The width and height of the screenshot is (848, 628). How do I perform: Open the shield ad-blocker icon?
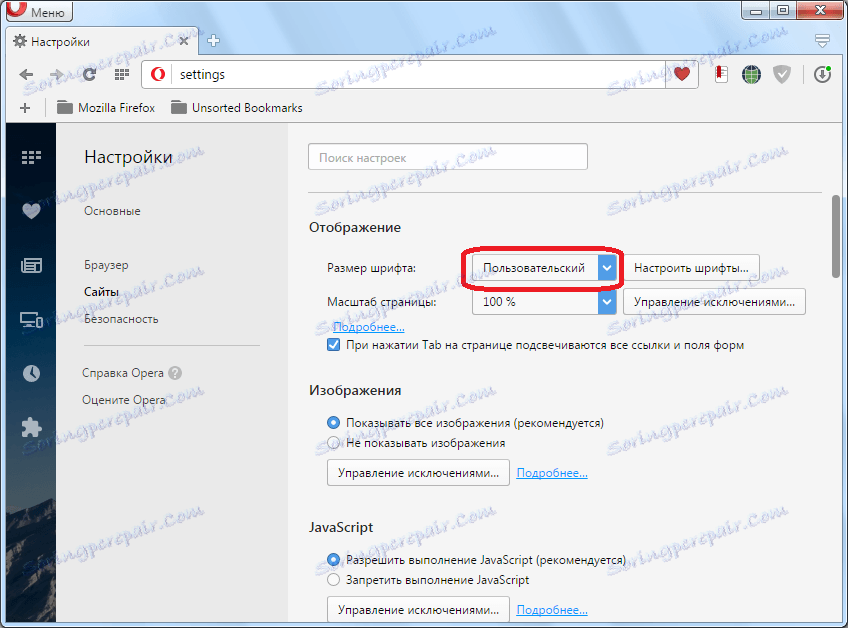[x=781, y=75]
